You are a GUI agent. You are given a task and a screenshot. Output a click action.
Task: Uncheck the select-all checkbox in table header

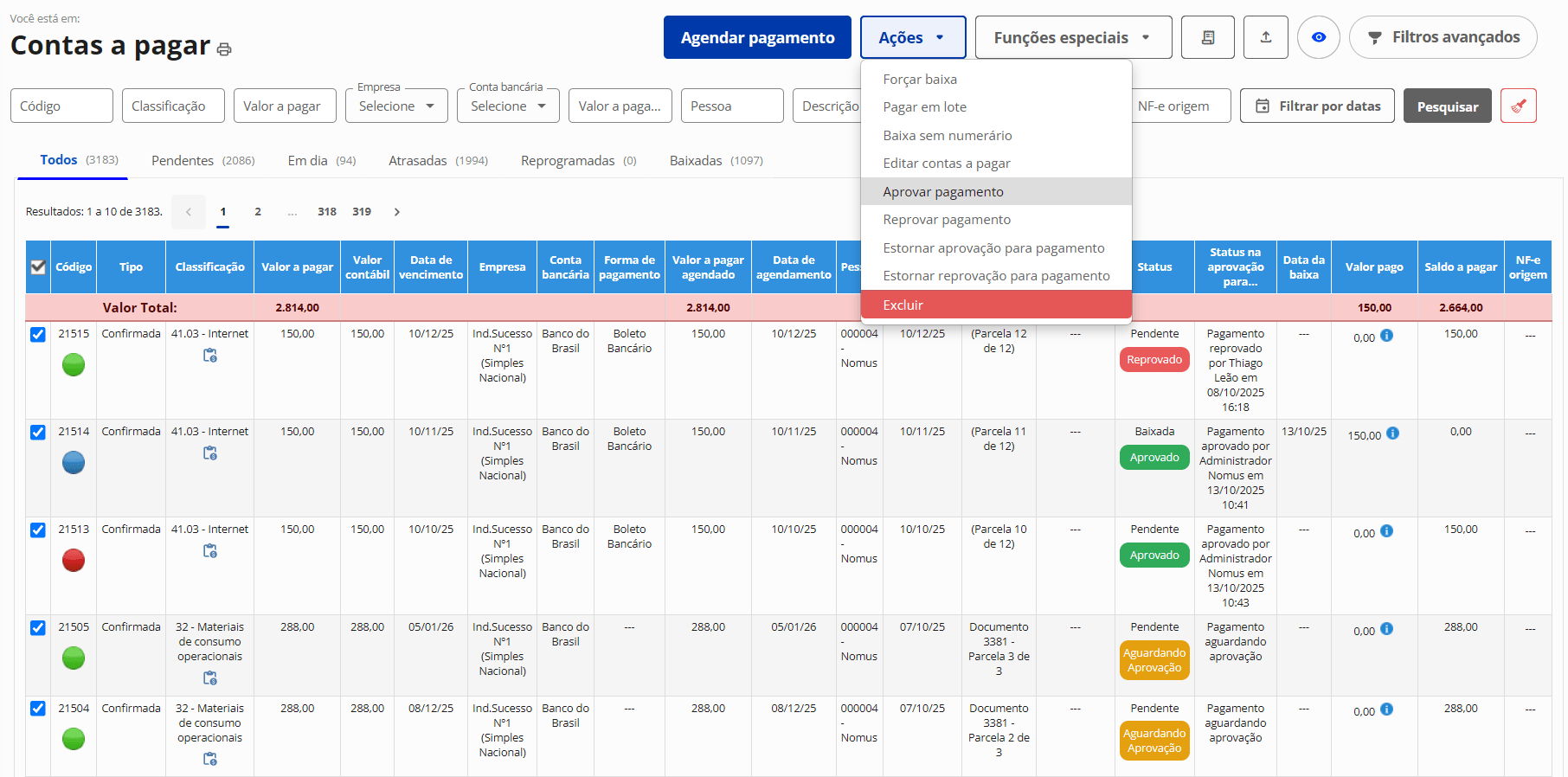coord(38,267)
